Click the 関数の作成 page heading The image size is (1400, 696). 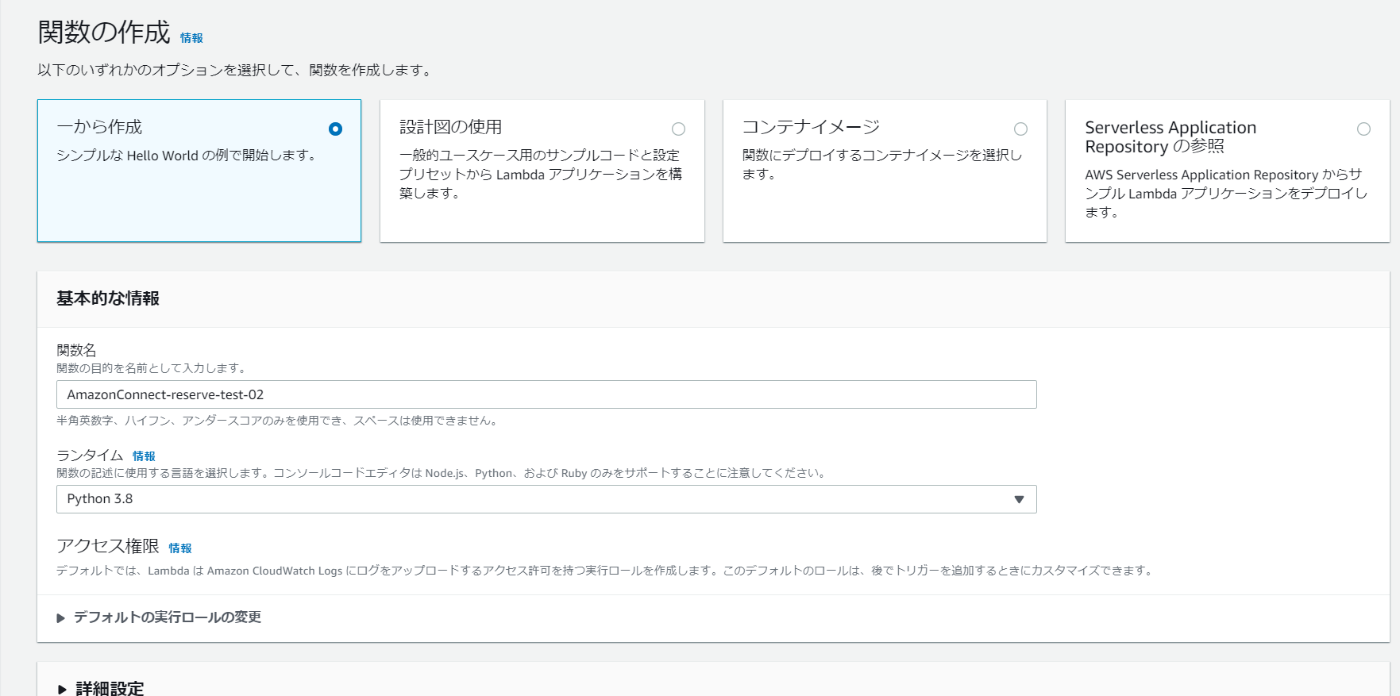(x=104, y=32)
